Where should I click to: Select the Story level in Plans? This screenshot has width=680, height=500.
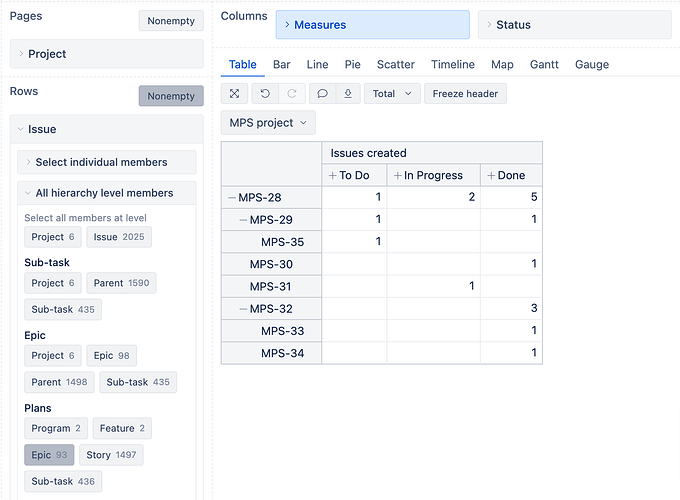[x=111, y=455]
